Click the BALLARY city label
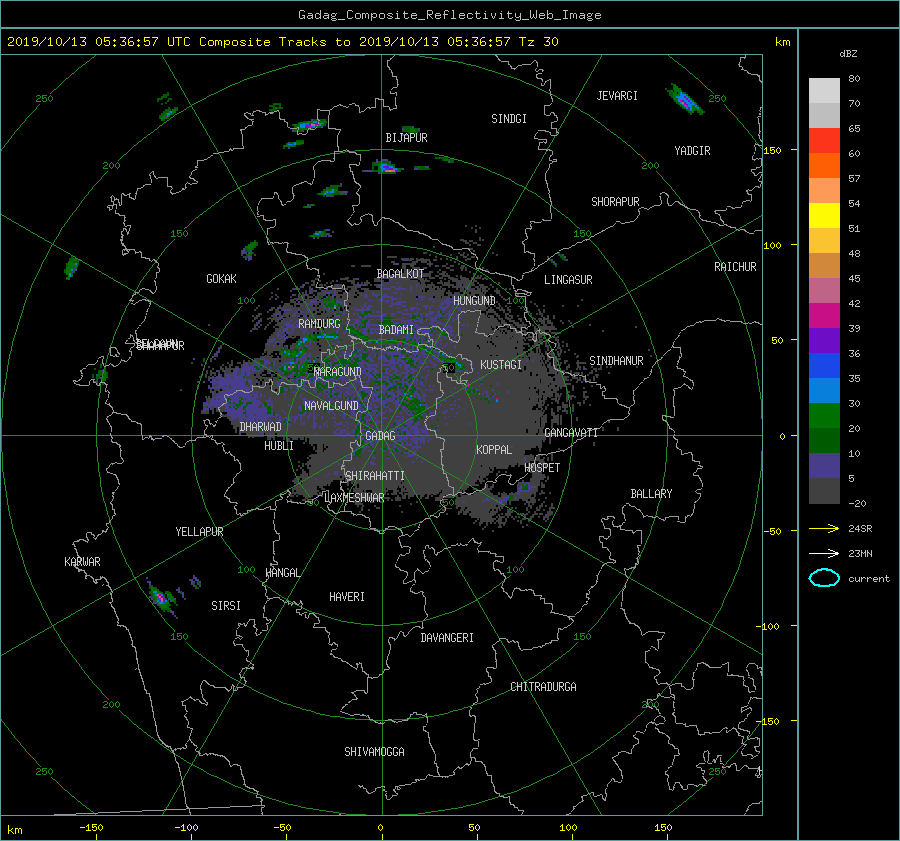The height and width of the screenshot is (841, 900). (651, 494)
